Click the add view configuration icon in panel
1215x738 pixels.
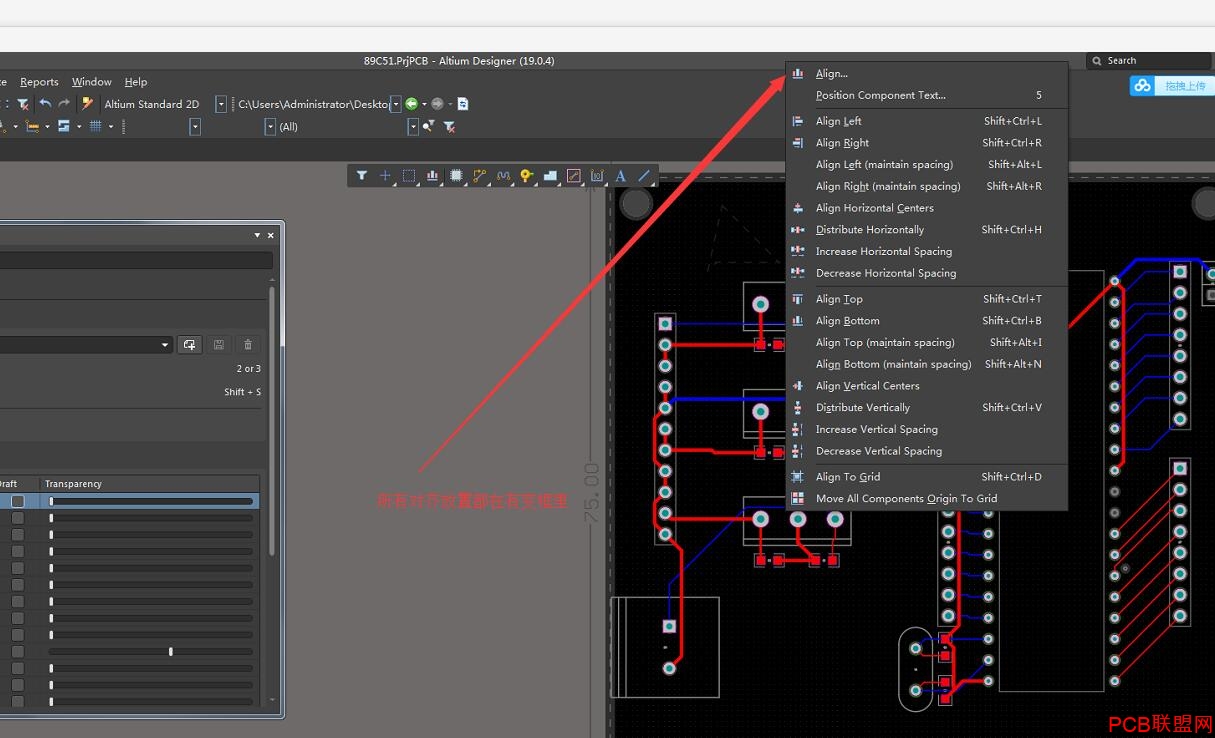189,345
